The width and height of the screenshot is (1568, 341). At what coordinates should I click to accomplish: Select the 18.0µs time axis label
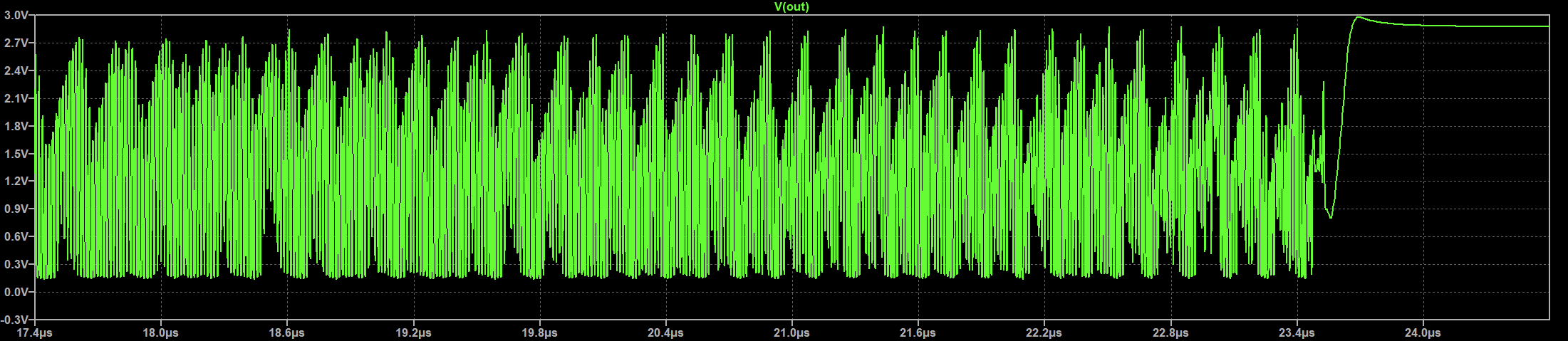click(161, 332)
